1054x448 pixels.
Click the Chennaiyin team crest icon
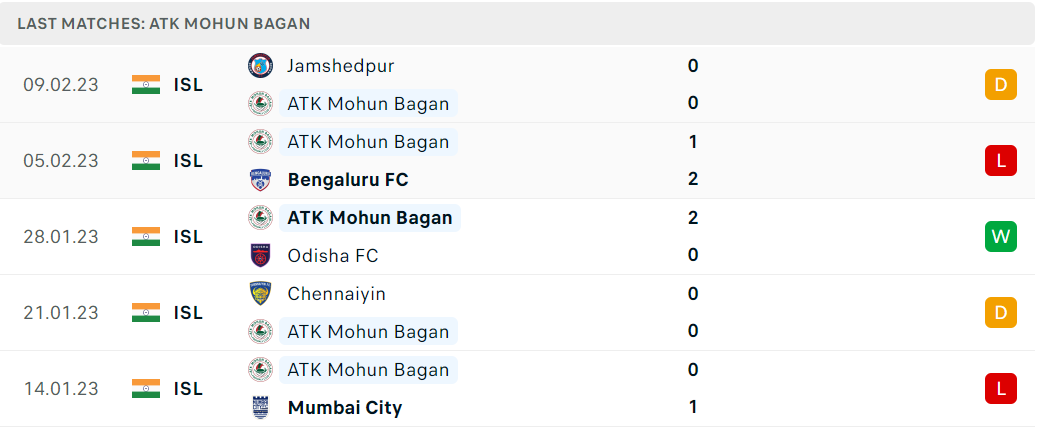tap(260, 294)
